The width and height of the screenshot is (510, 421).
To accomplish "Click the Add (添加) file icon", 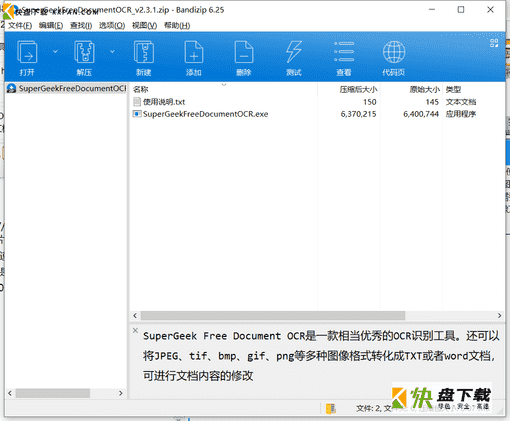I will [x=194, y=52].
